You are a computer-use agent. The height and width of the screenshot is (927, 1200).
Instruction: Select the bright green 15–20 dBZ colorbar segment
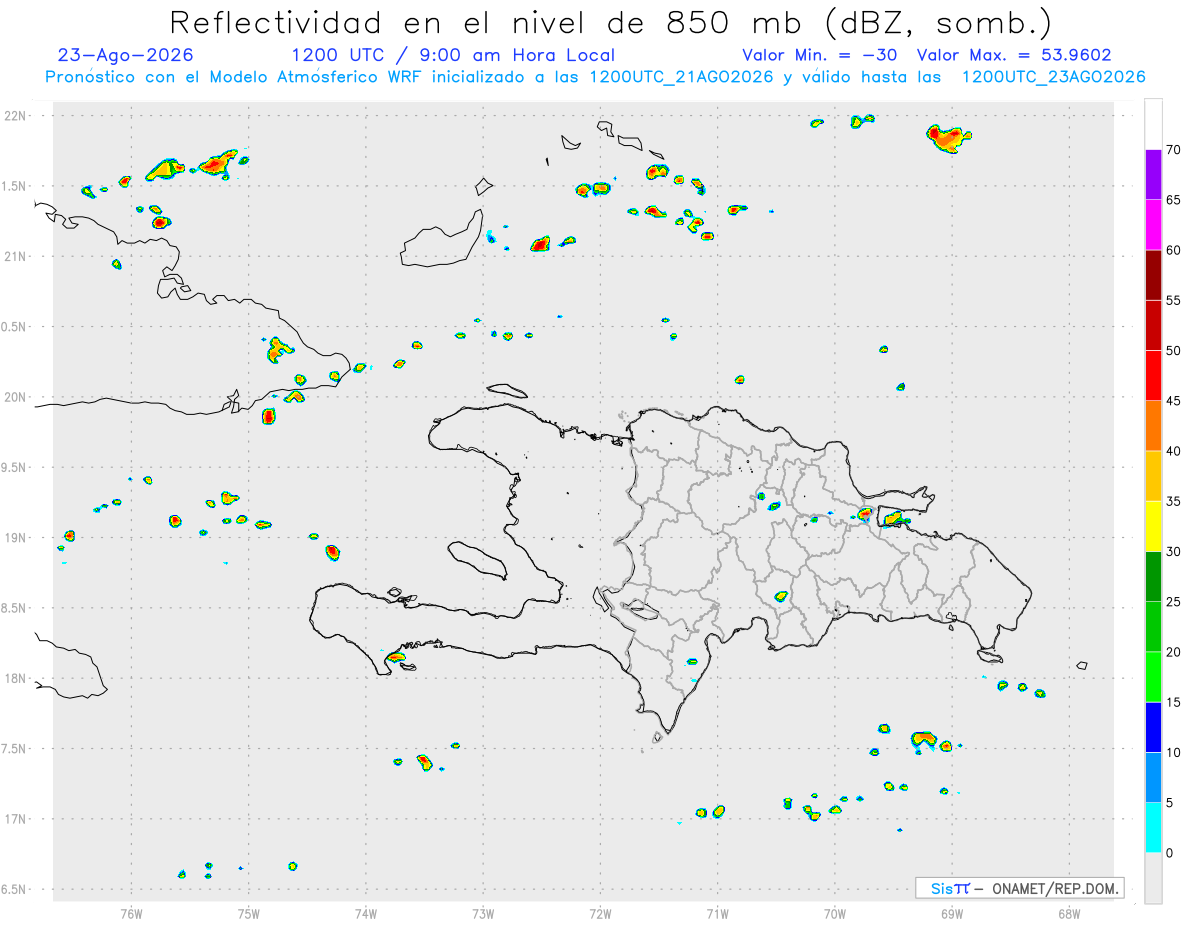1153,677
